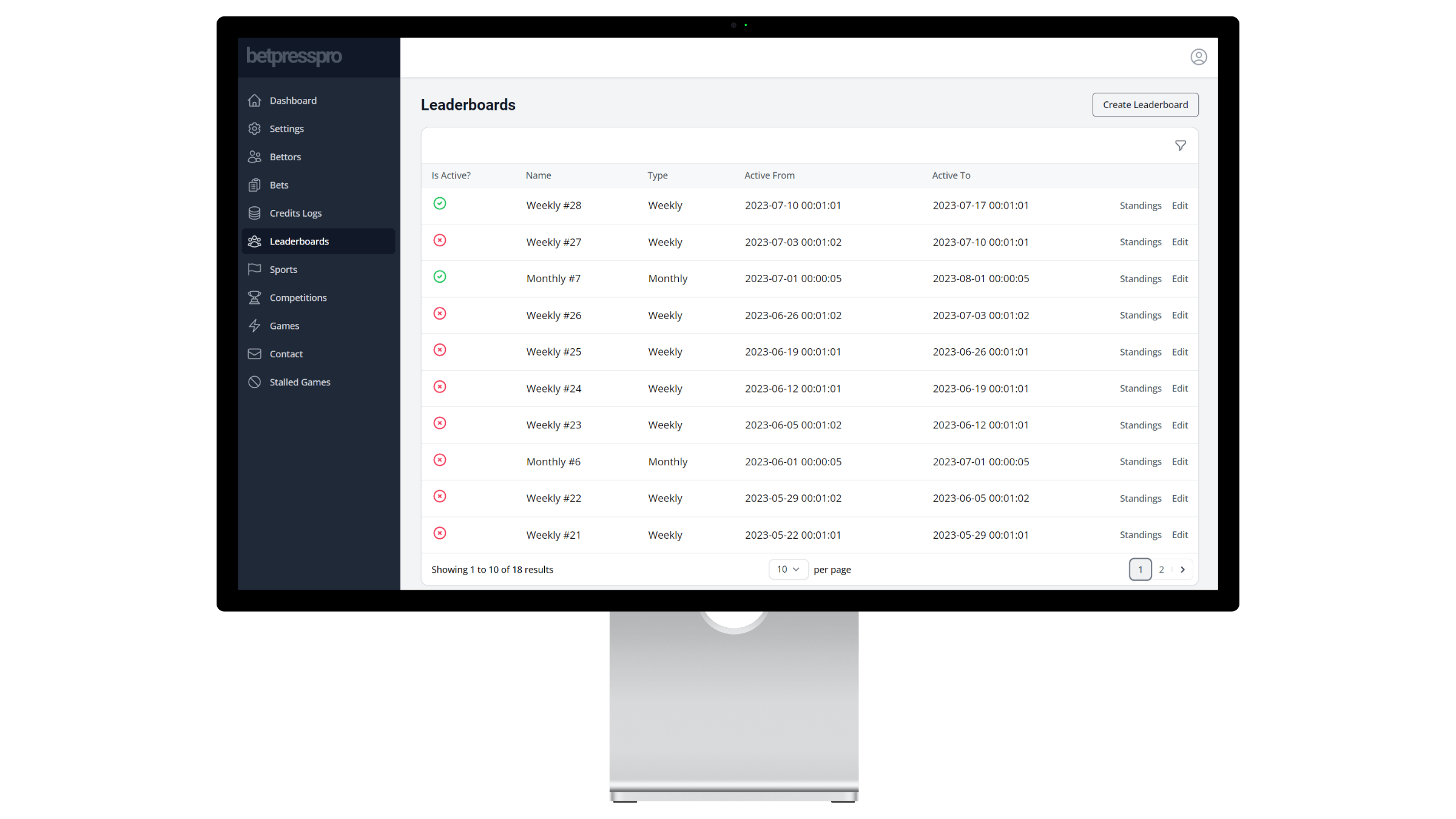Click the user profile icon top right
The height and width of the screenshot is (819, 1456).
[x=1199, y=57]
